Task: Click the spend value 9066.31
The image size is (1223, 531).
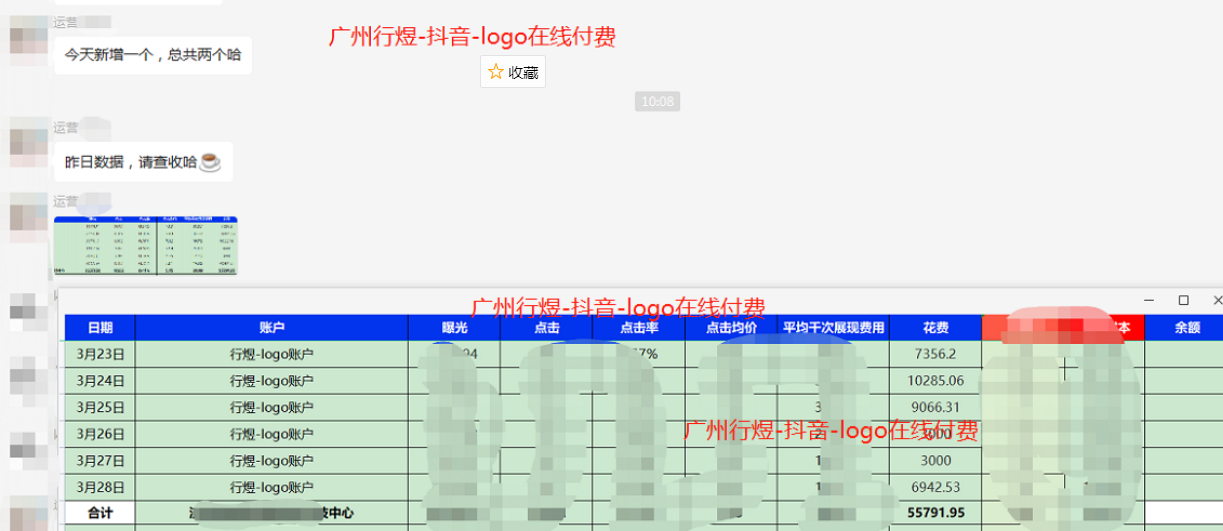Action: pyautogui.click(x=936, y=407)
